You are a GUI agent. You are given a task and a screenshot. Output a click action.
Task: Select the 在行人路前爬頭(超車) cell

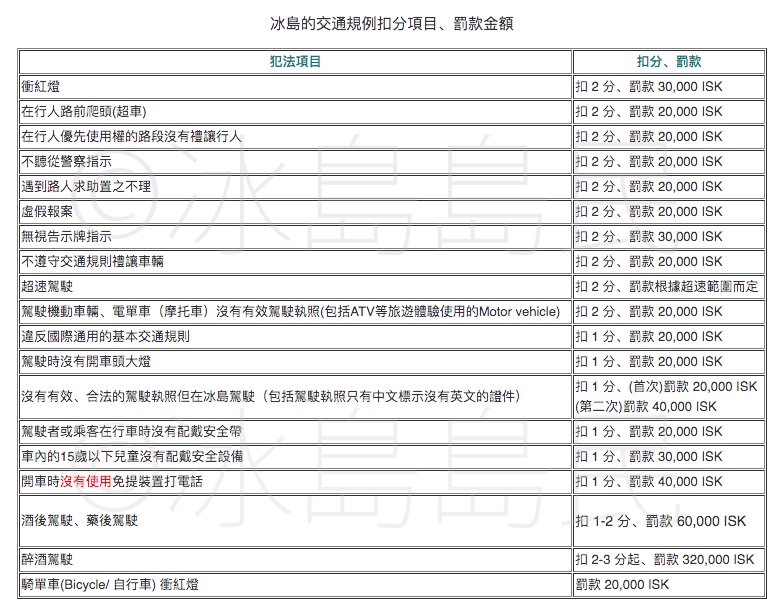(x=295, y=112)
